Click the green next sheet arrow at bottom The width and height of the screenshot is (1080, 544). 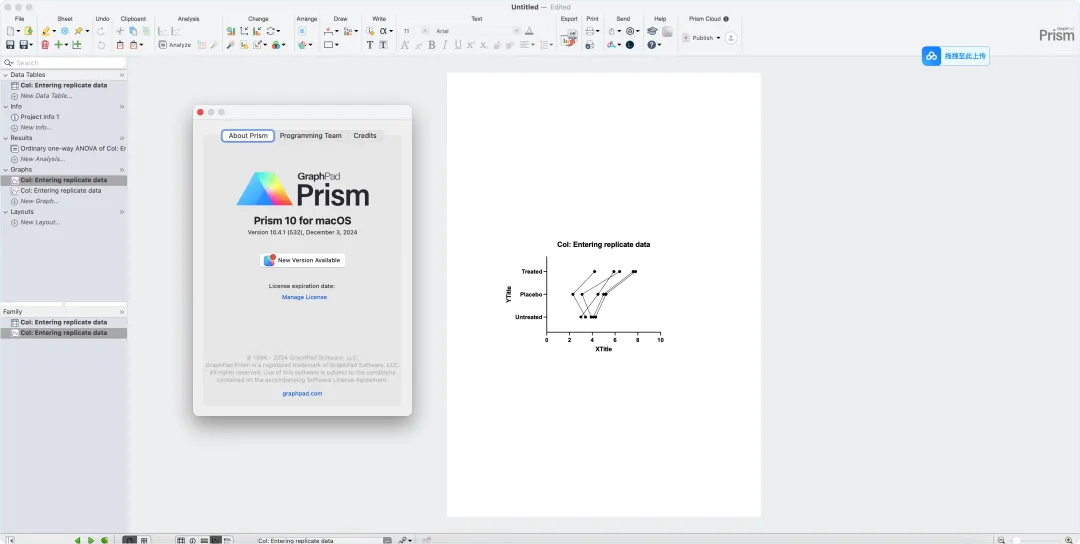pyautogui.click(x=91, y=541)
